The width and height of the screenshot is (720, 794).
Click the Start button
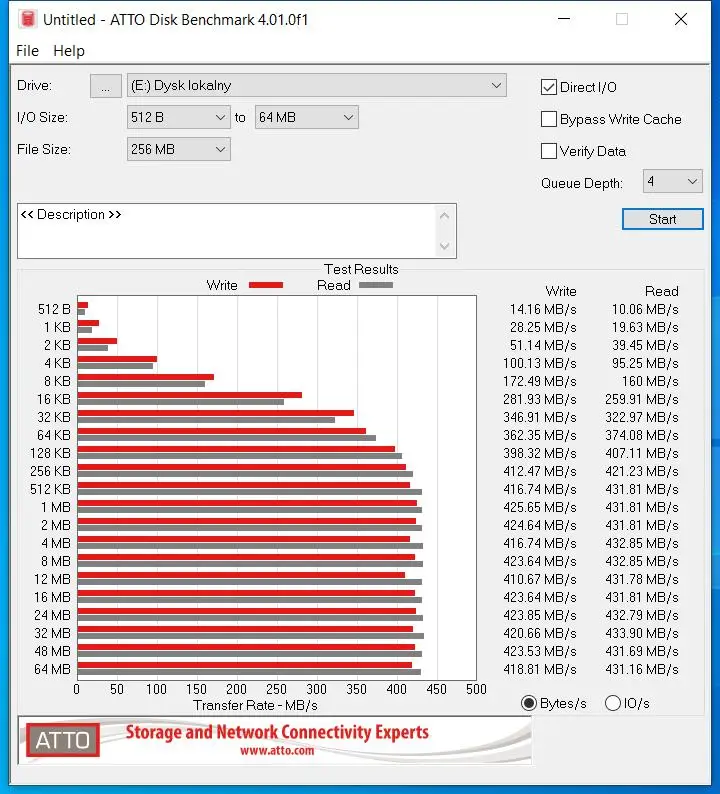(662, 219)
